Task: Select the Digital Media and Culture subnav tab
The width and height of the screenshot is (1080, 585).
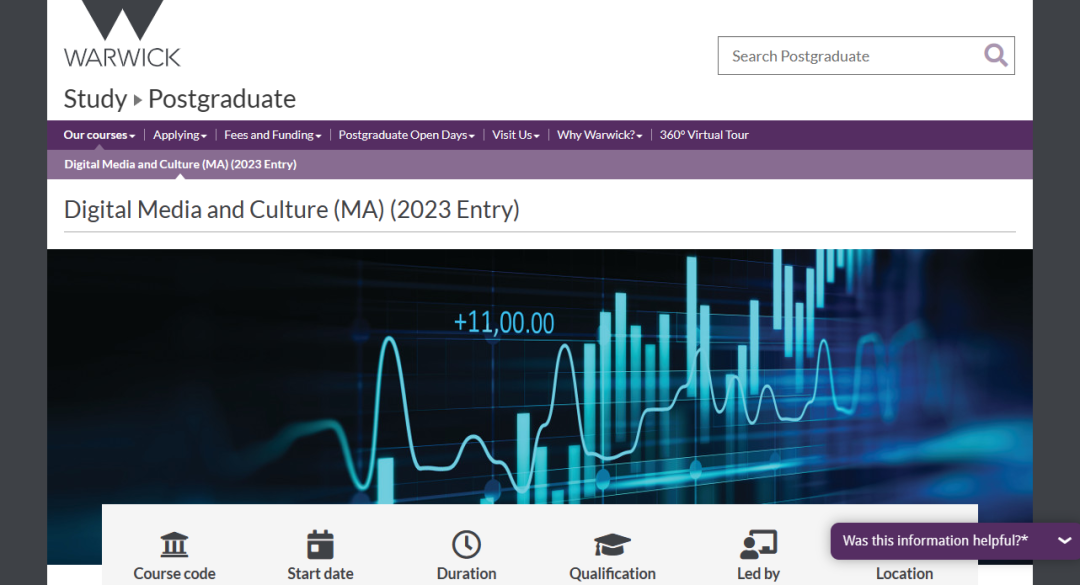Action: (180, 164)
